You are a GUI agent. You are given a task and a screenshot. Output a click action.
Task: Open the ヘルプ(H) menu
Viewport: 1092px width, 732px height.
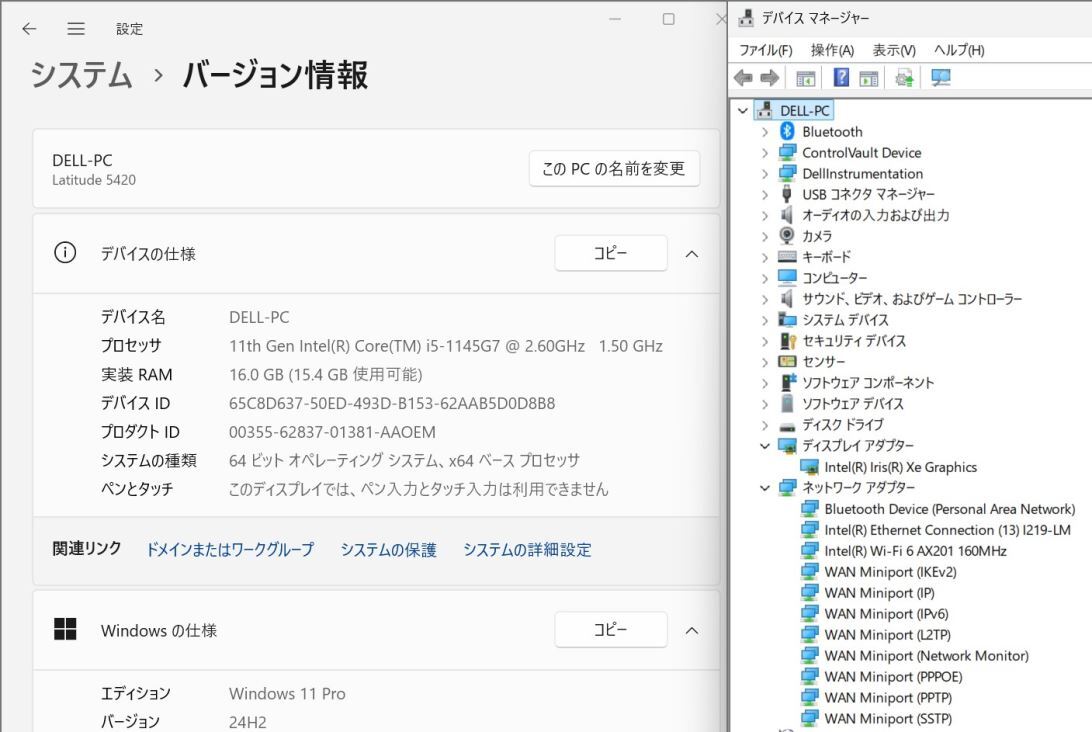pos(959,50)
